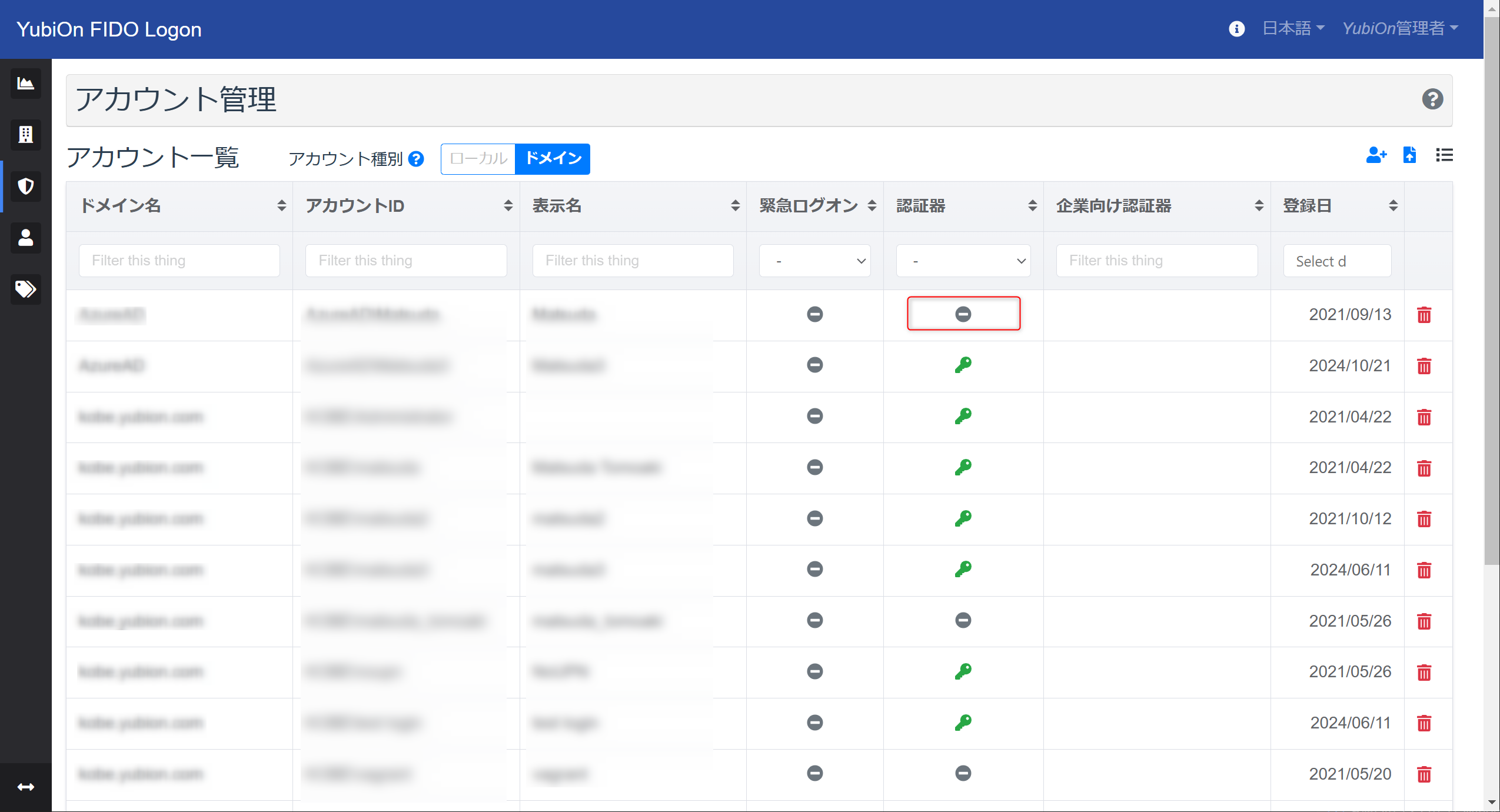1500x812 pixels.
Task: Toggle emergency logon for first row
Action: 815,314
